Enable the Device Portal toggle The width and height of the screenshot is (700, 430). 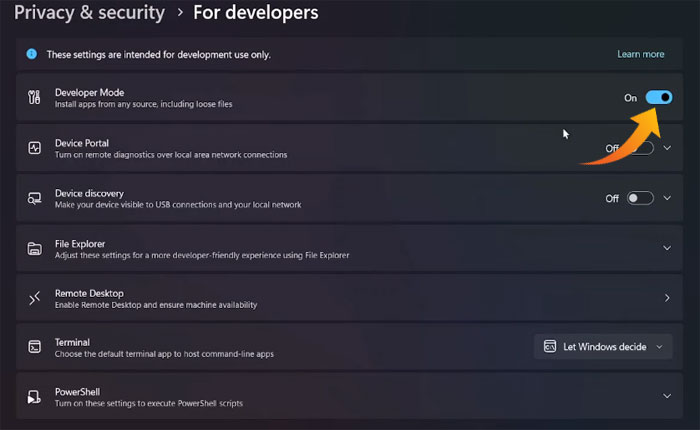[640, 148]
